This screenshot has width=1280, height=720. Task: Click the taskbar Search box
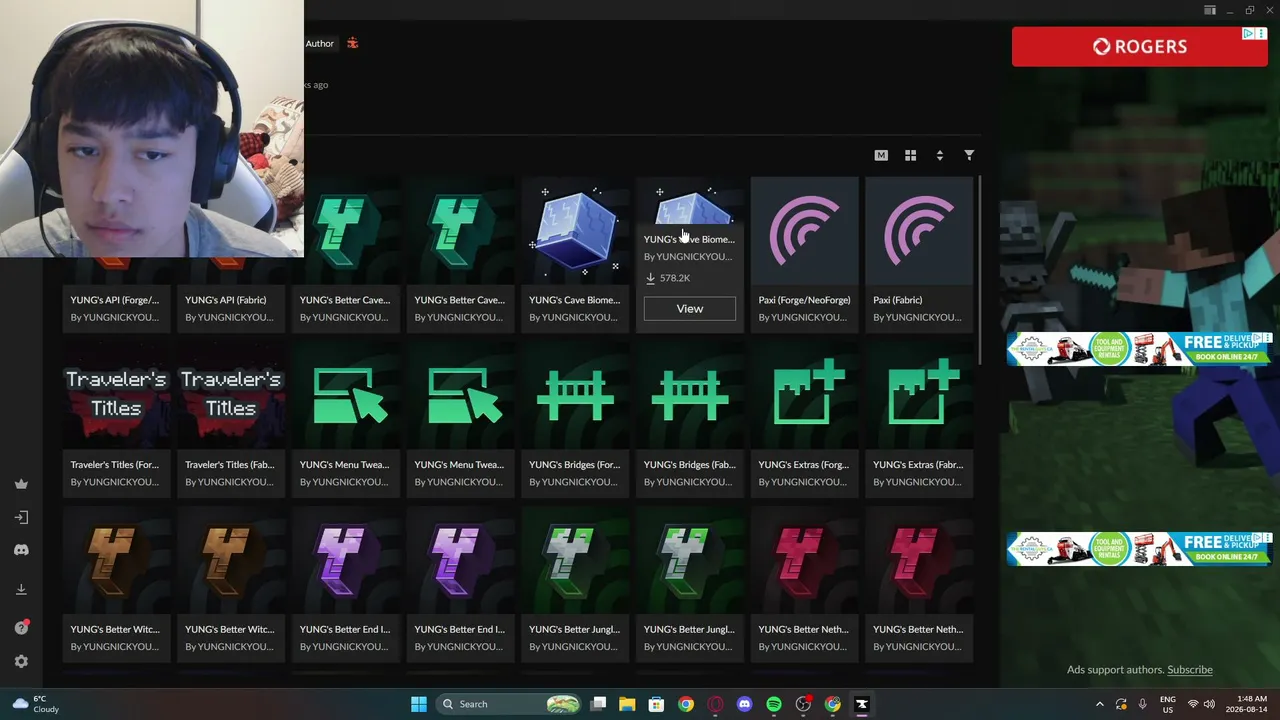click(510, 704)
